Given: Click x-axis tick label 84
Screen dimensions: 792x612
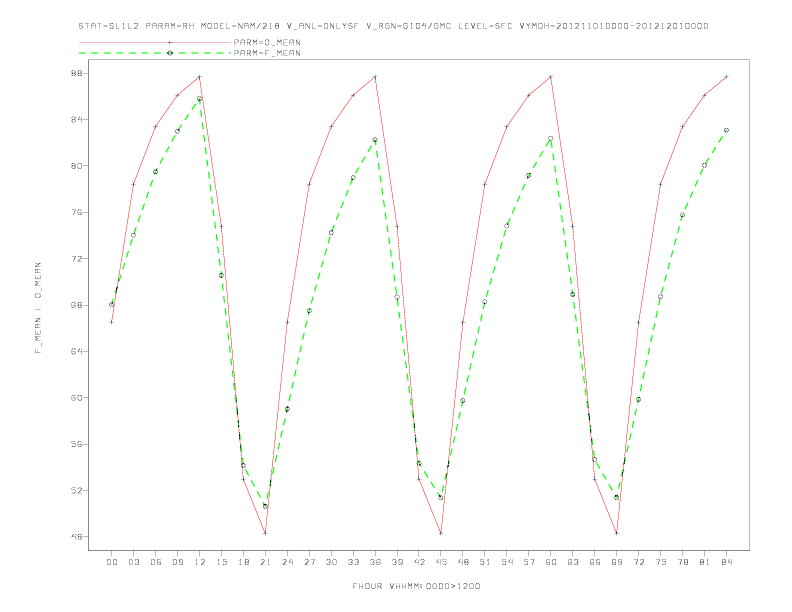Looking at the screenshot, I should (727, 562).
